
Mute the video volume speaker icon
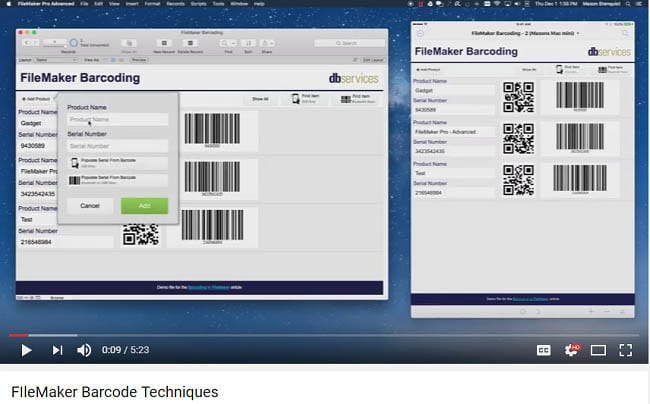click(84, 351)
